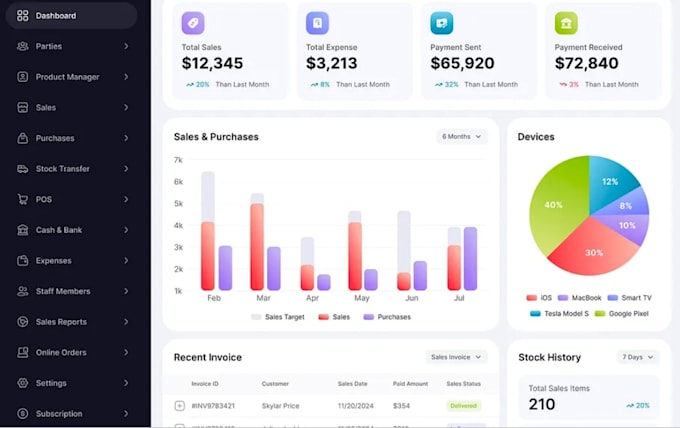Expand the Purchases chevron
This screenshot has width=680, height=428.
pos(126,138)
